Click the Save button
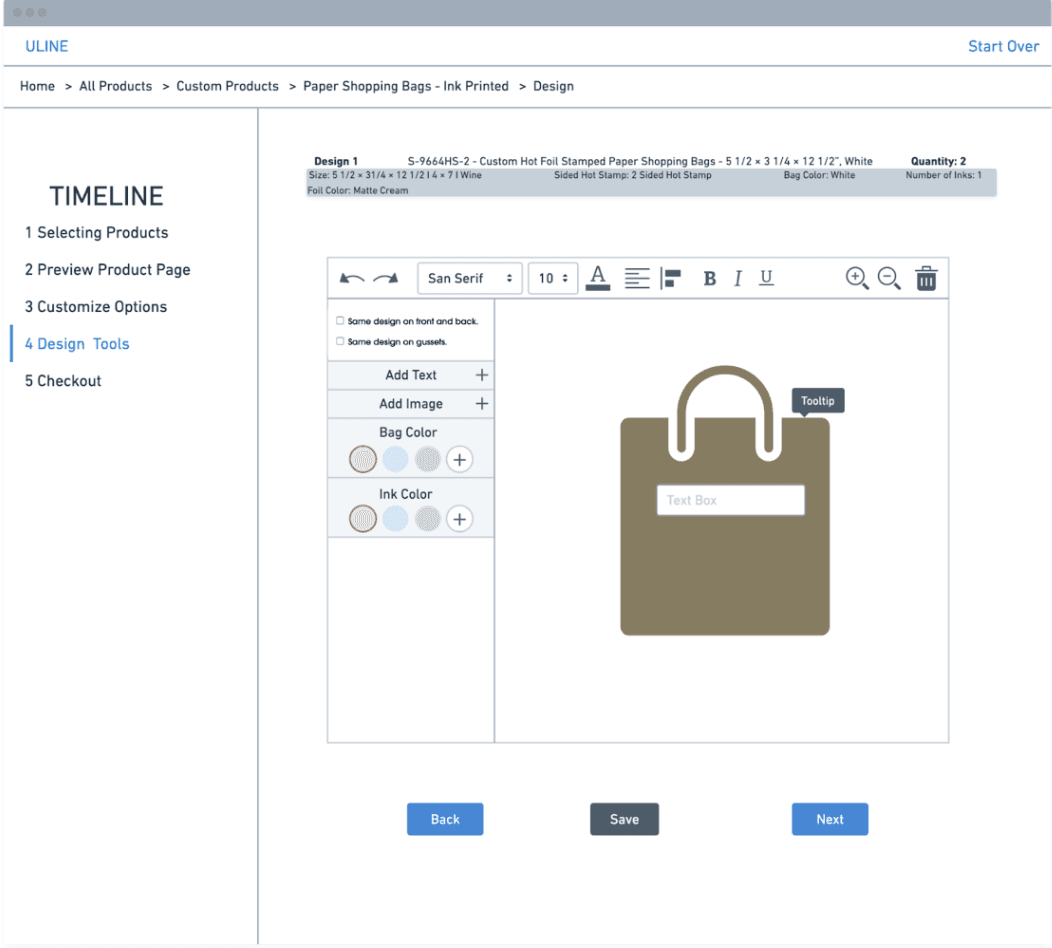Image resolution: width=1052 pixels, height=948 pixels. click(625, 819)
